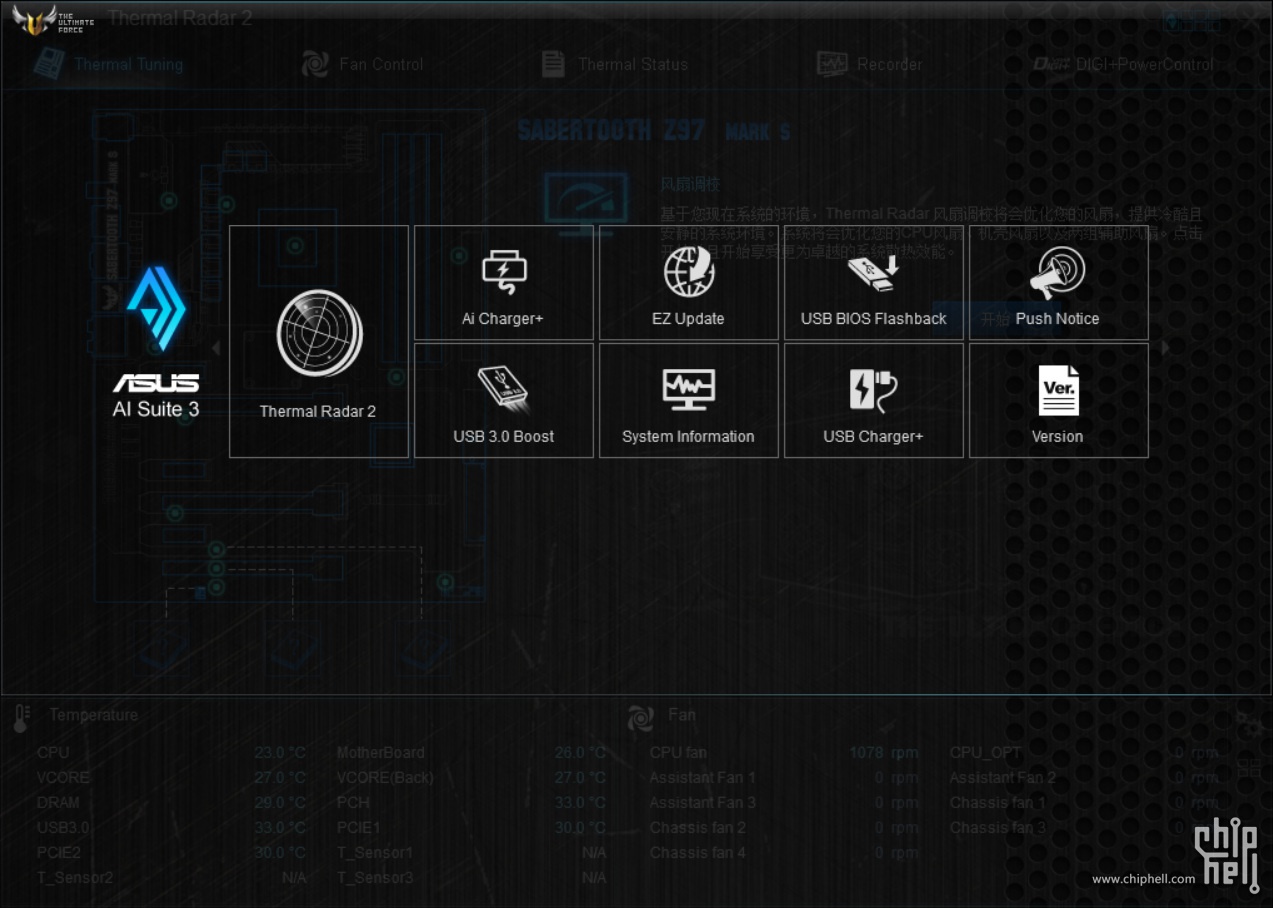This screenshot has height=908, width=1273.
Task: Launch USB 3.0 Boost
Action: (x=504, y=401)
